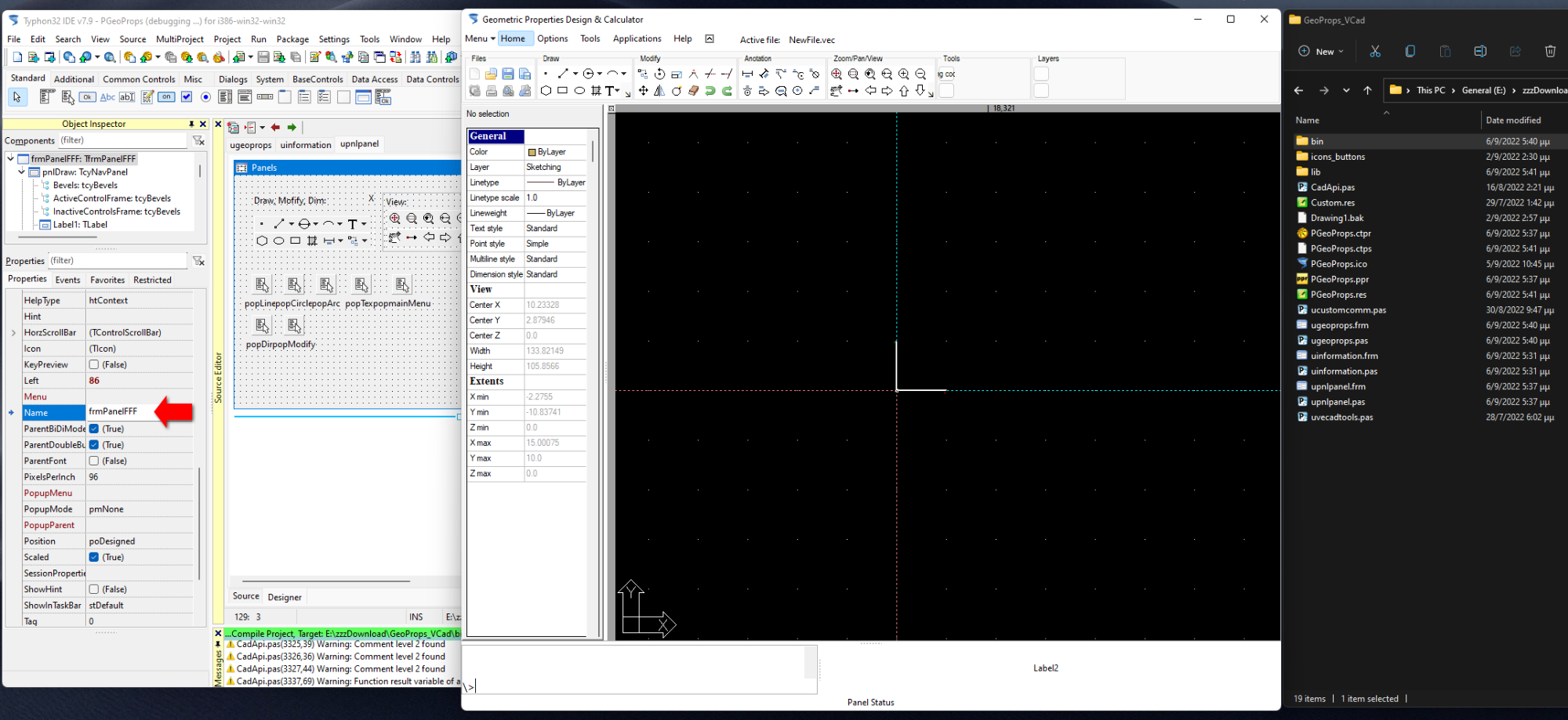
Task: Switch to the Events tab in Object Inspector
Action: tap(67, 280)
